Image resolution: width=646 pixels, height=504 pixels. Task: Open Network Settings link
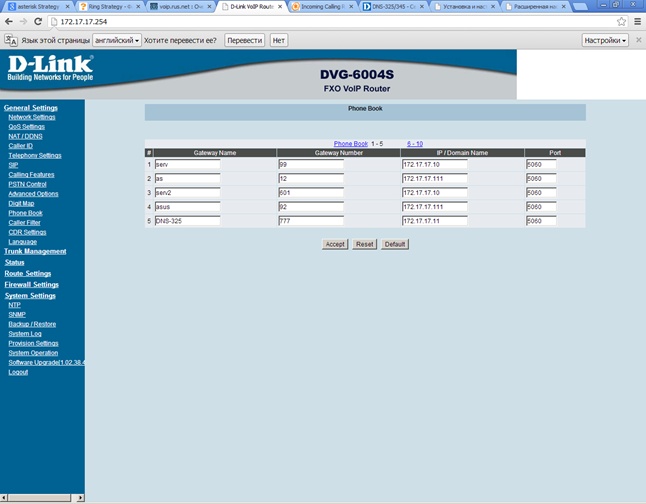pyautogui.click(x=32, y=117)
